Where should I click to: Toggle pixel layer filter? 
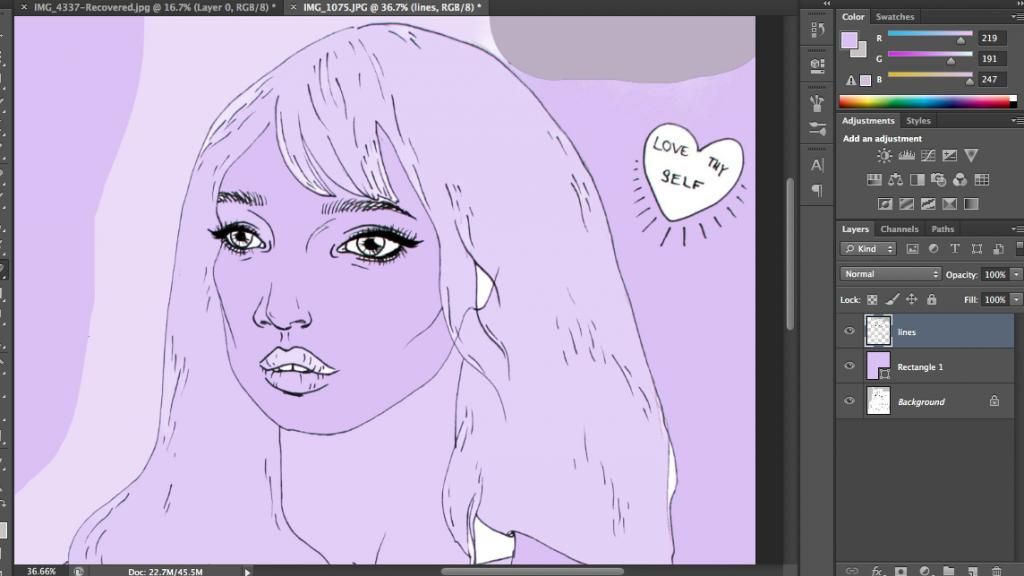912,249
